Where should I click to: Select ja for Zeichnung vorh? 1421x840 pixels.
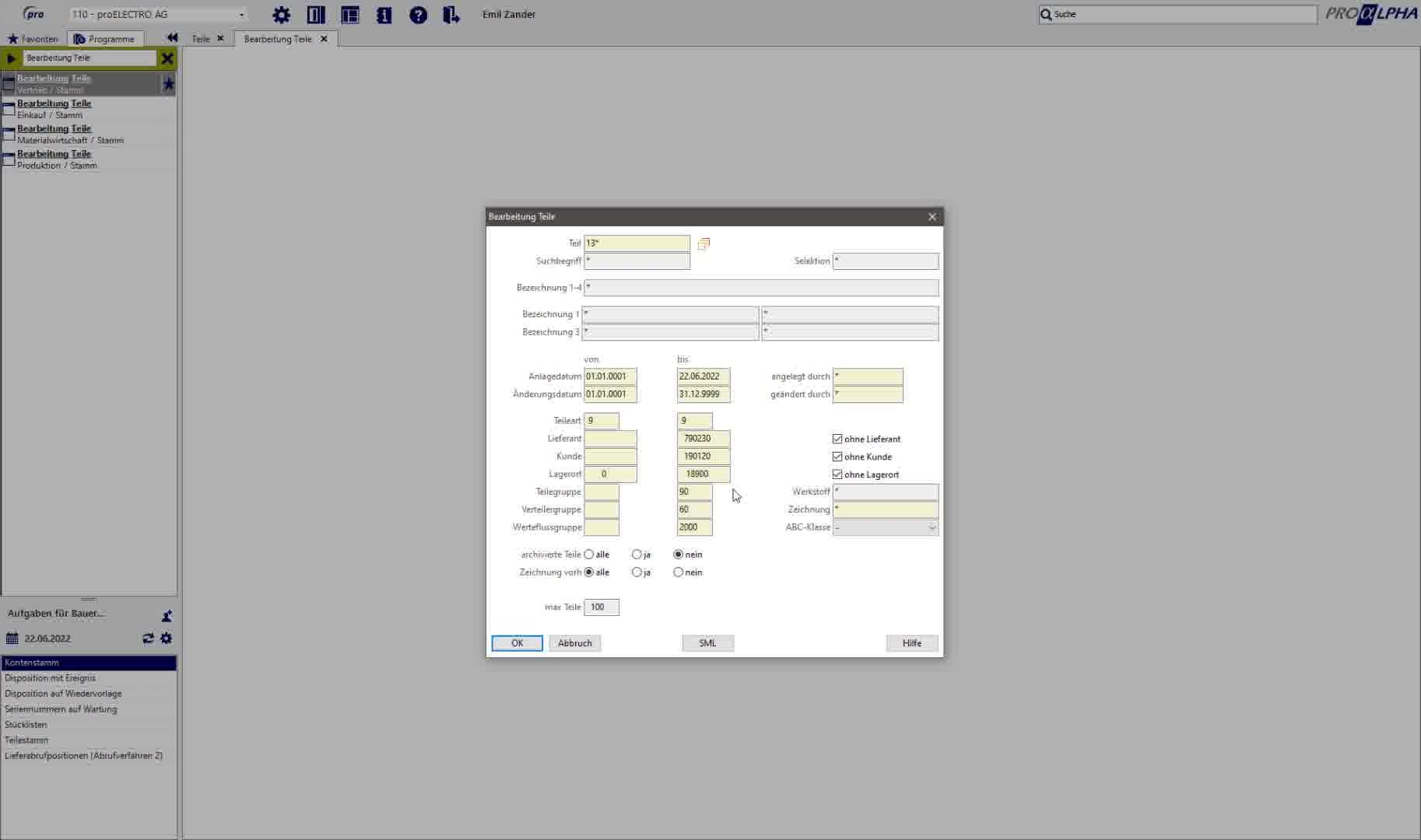[x=637, y=572]
